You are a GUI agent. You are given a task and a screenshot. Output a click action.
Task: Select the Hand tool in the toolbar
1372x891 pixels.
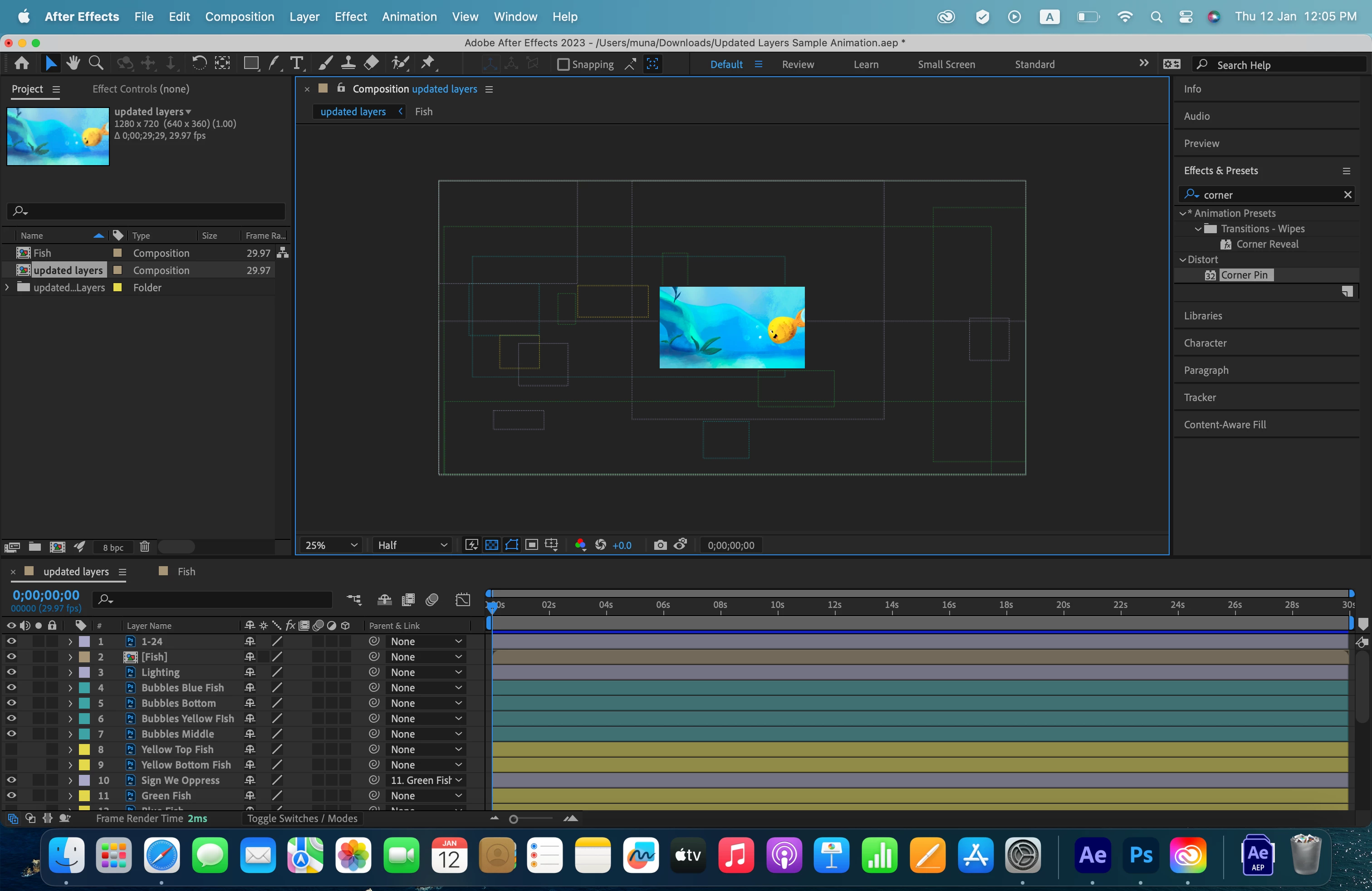click(73, 64)
